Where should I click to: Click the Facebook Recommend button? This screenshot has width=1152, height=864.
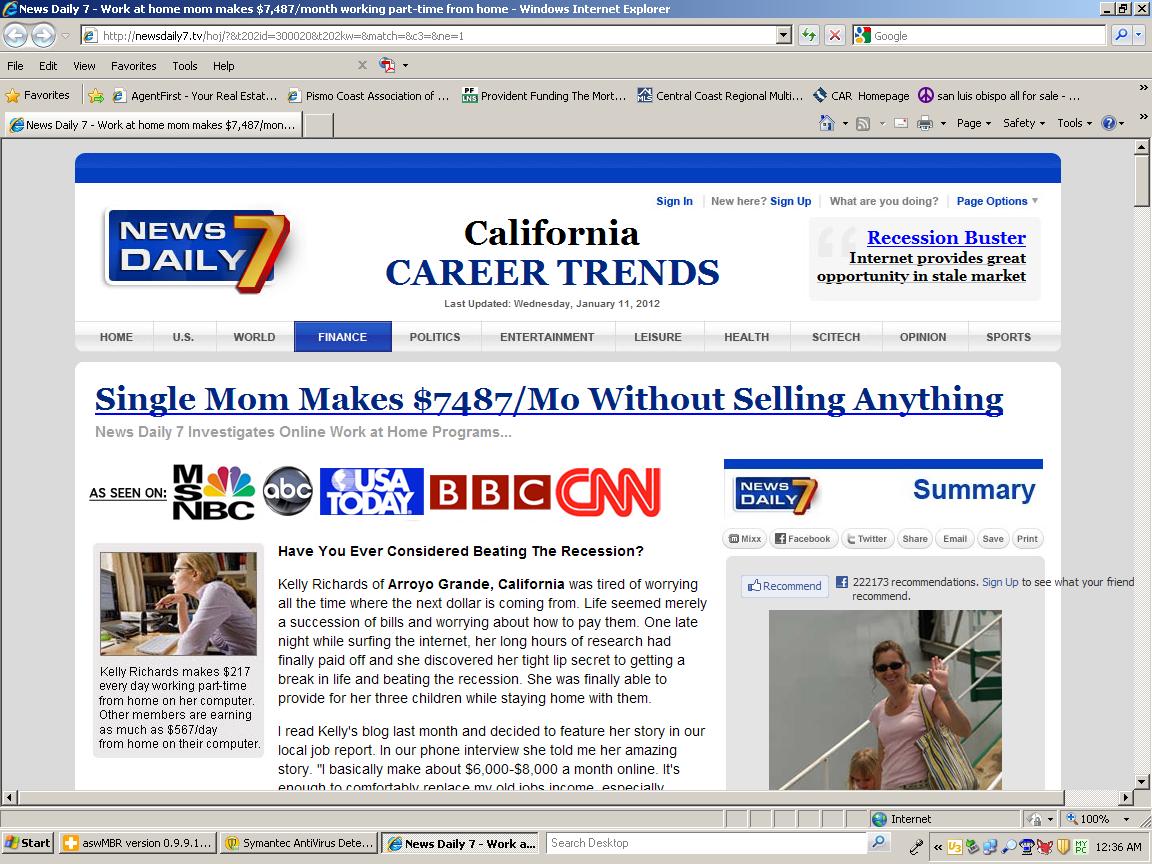(x=785, y=586)
